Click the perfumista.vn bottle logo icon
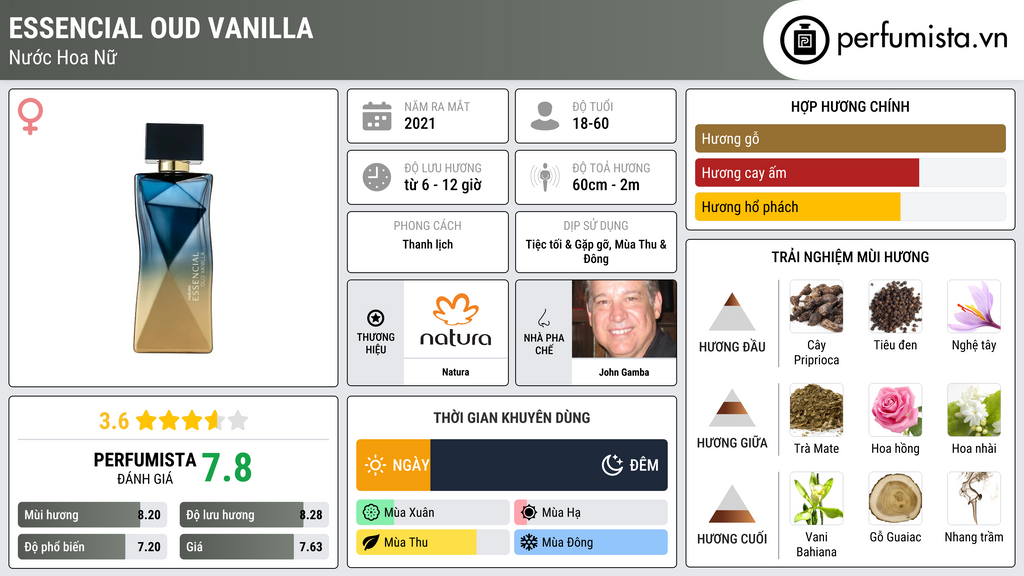 click(x=804, y=40)
